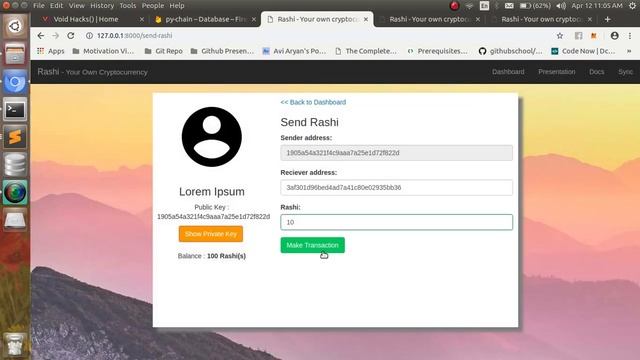
Task: Open the Edit menu
Action: [x=56, y=6]
